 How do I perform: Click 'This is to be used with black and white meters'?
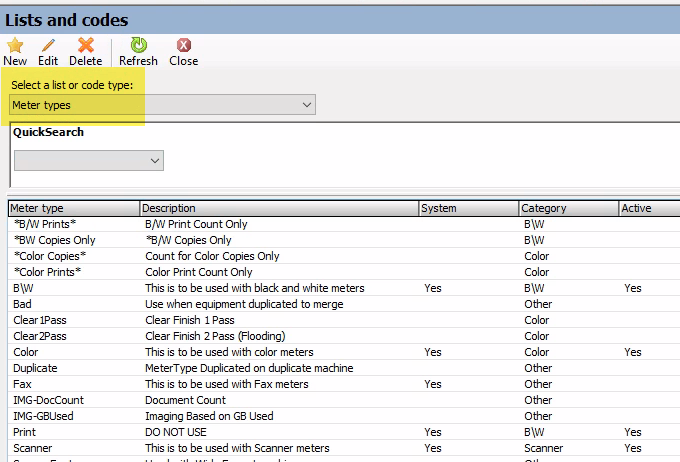[x=255, y=288]
